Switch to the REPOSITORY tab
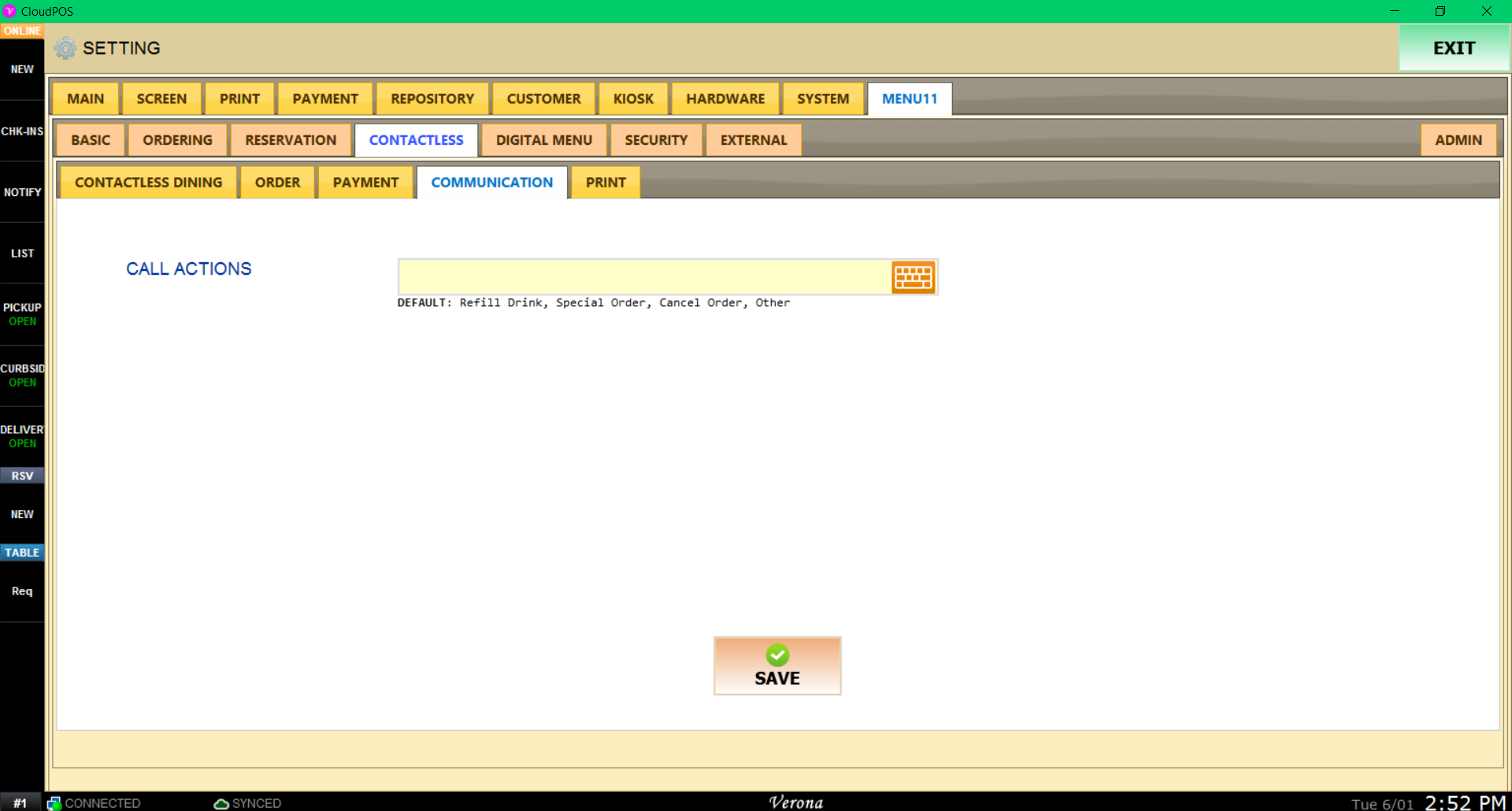The image size is (1512, 811). point(432,98)
